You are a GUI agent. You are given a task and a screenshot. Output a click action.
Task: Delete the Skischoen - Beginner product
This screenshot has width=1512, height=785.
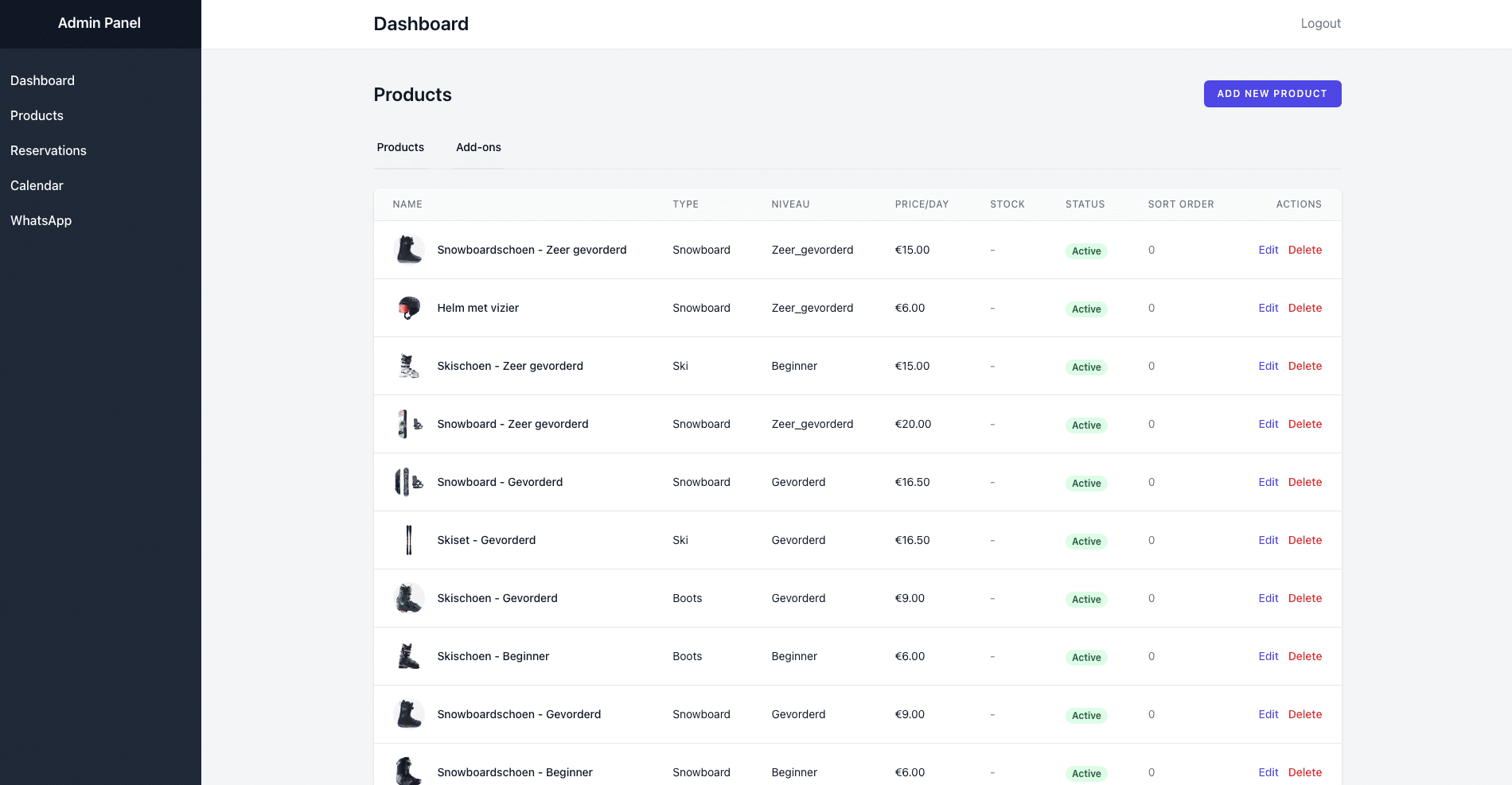1305,656
